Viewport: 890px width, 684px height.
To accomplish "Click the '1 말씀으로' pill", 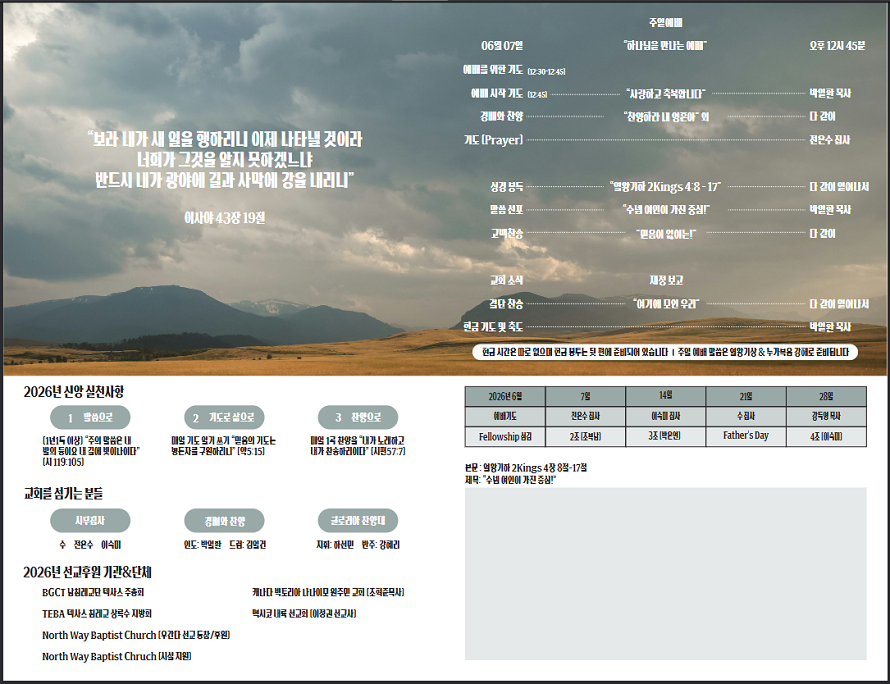I will (x=90, y=417).
